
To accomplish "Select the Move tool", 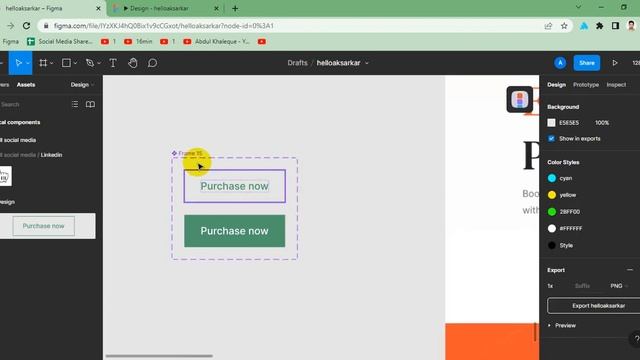I will pos(18,63).
